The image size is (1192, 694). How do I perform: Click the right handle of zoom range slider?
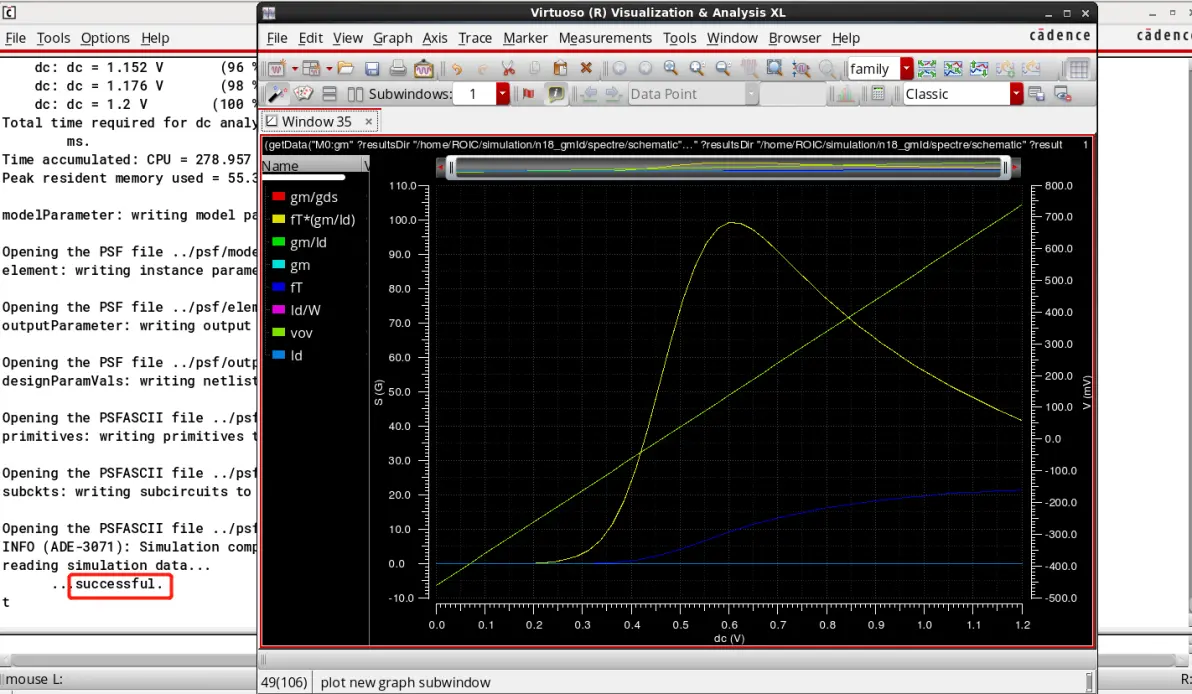click(x=1006, y=168)
